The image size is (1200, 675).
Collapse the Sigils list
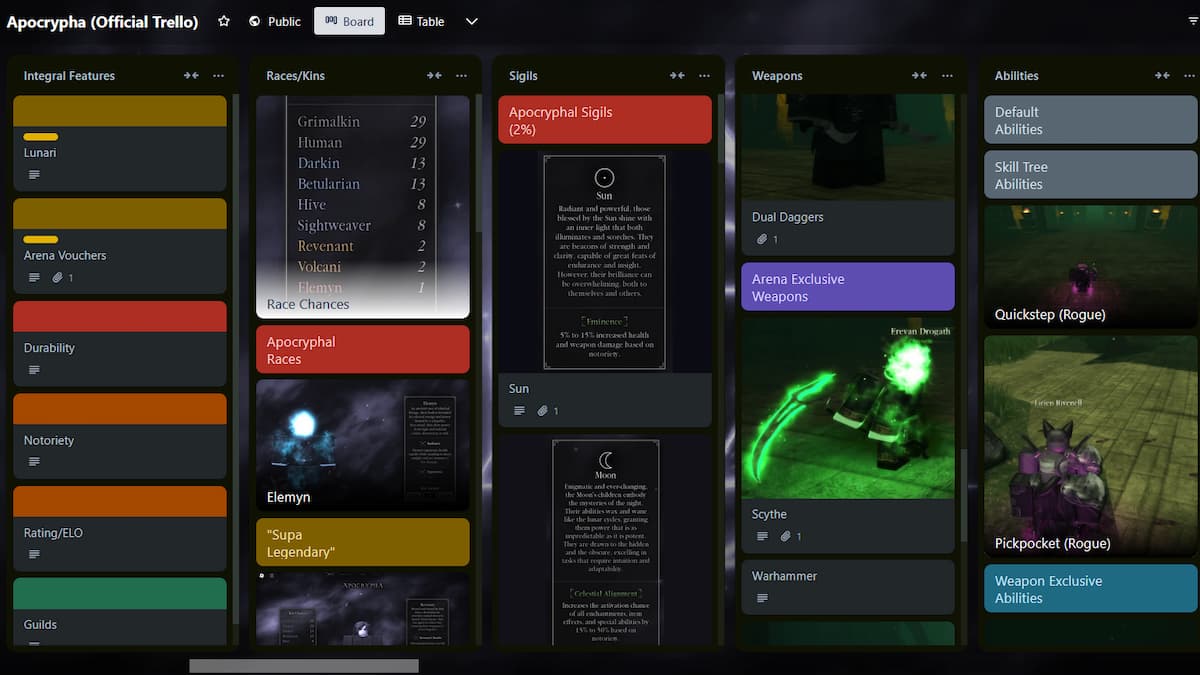[677, 76]
